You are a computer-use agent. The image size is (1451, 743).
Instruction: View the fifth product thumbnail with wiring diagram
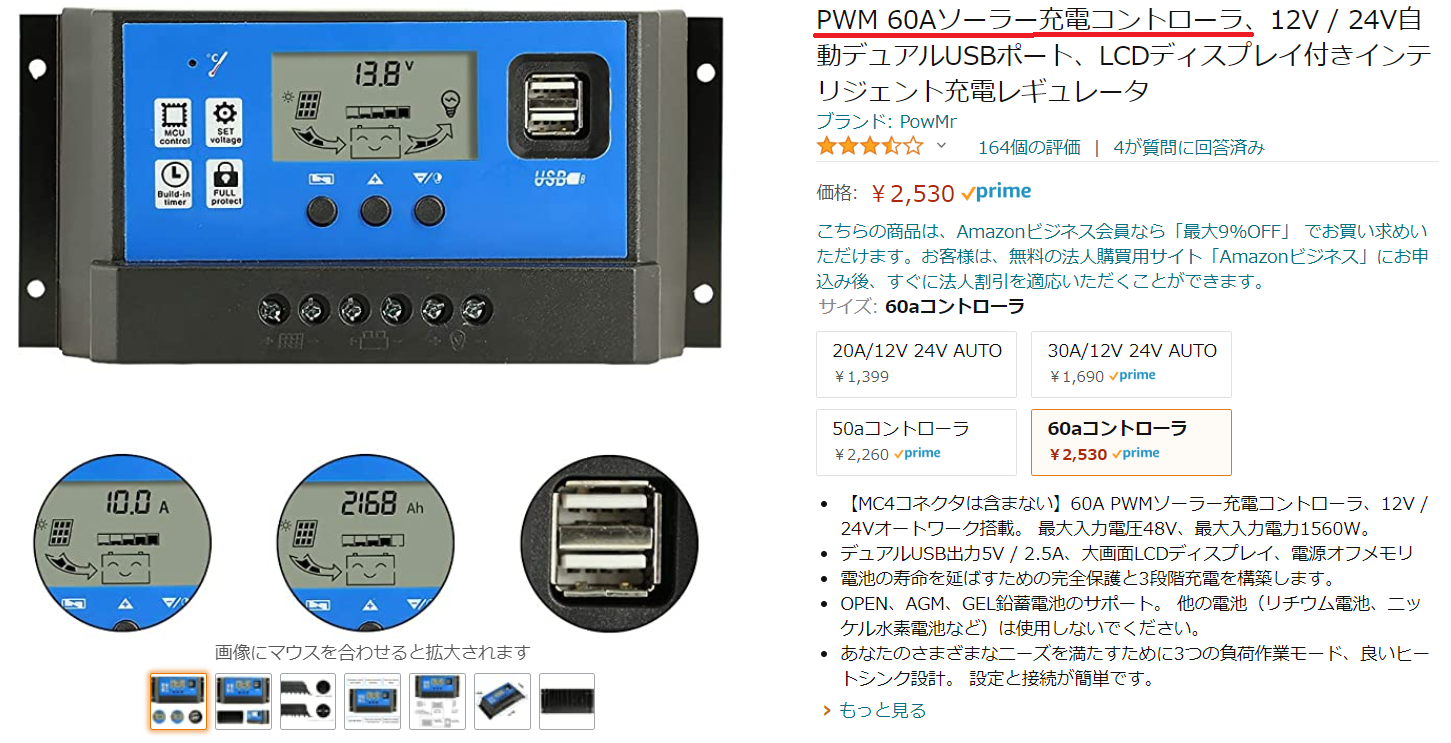(437, 701)
